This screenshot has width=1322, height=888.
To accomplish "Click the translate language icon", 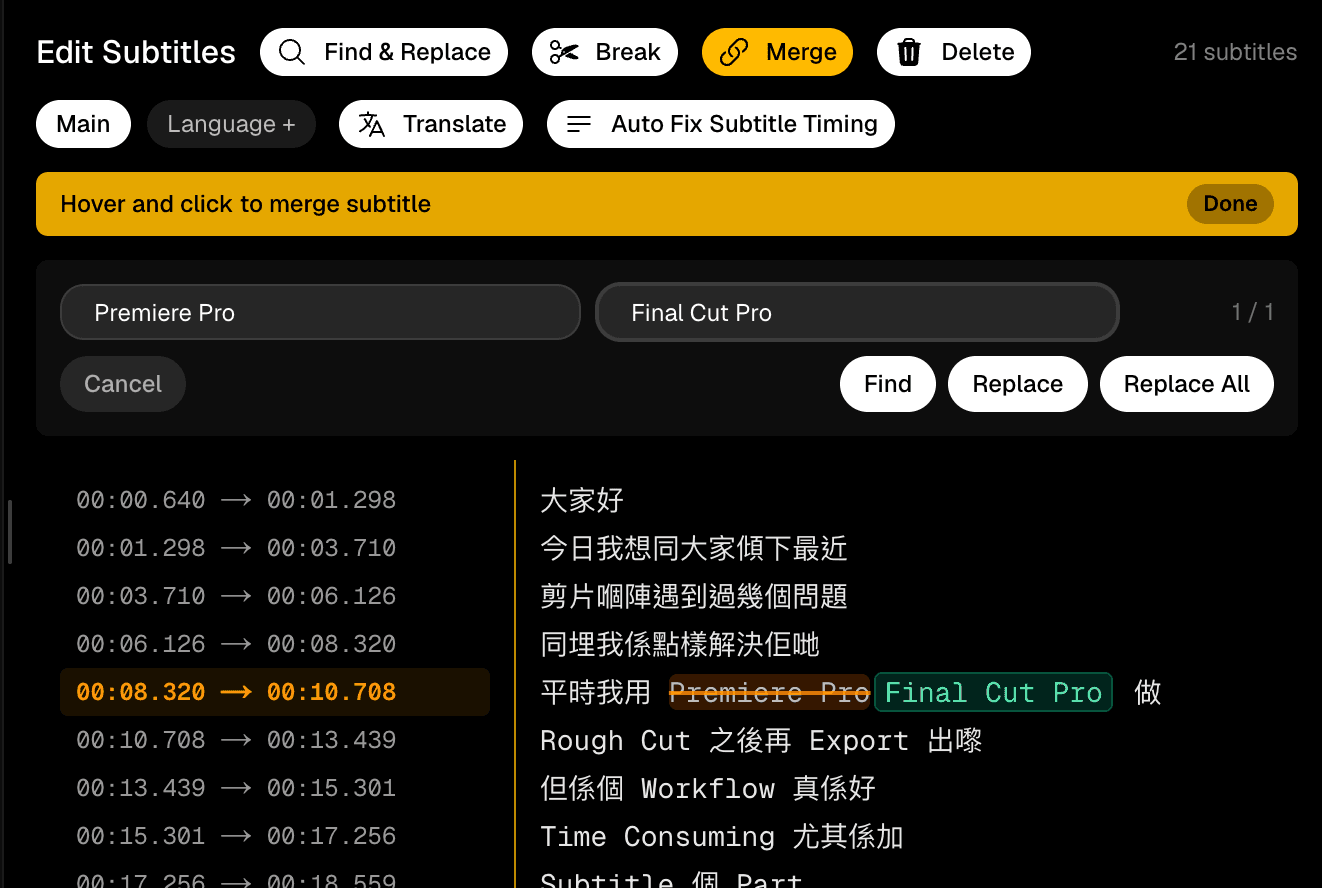I will pos(372,124).
